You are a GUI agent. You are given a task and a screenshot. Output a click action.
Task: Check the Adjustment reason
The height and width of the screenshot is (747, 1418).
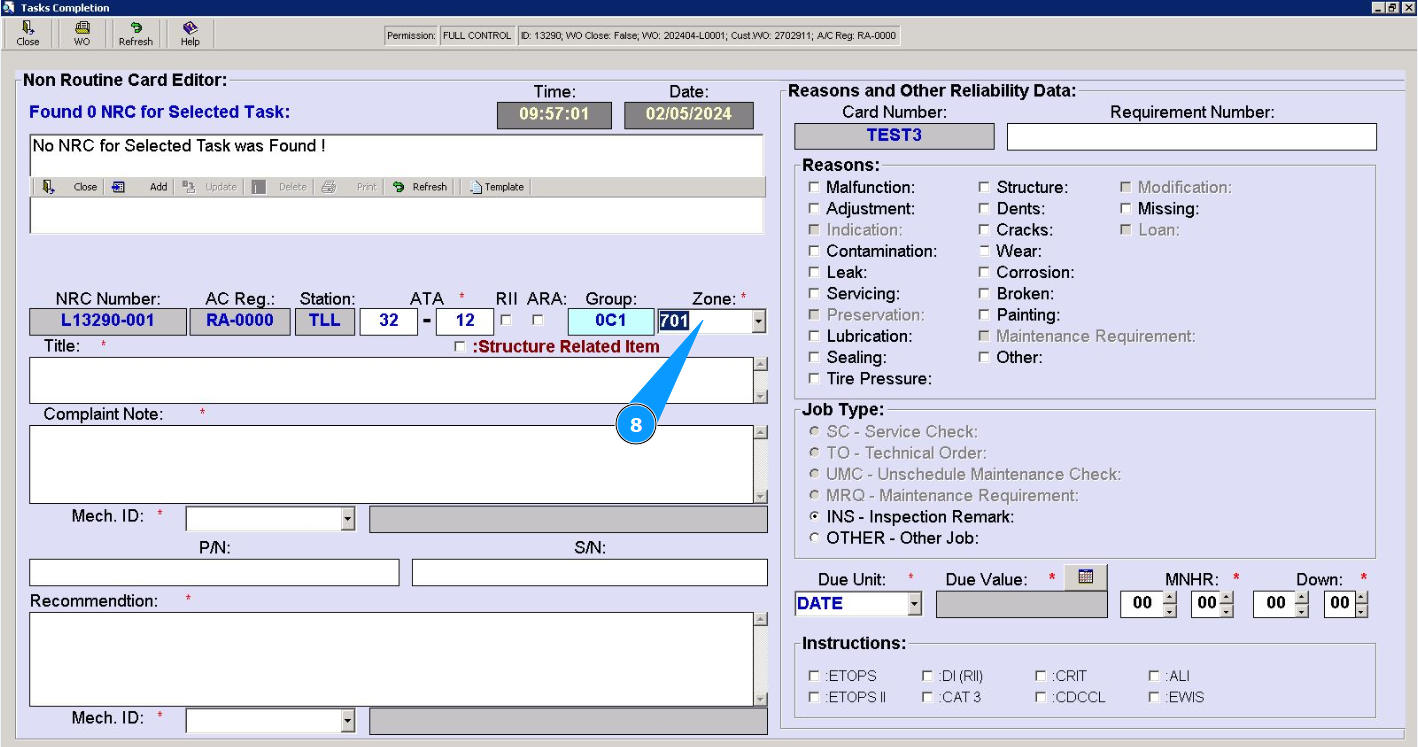(814, 209)
